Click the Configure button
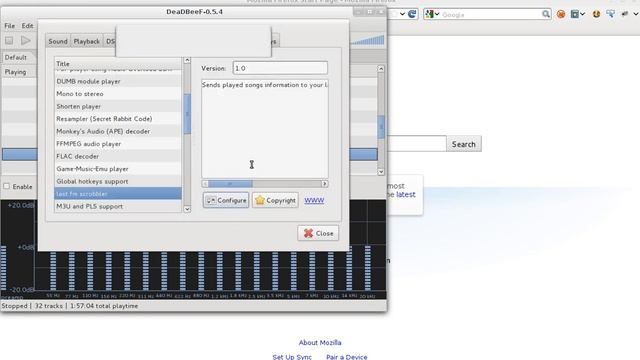The width and height of the screenshot is (640, 360). [226, 200]
